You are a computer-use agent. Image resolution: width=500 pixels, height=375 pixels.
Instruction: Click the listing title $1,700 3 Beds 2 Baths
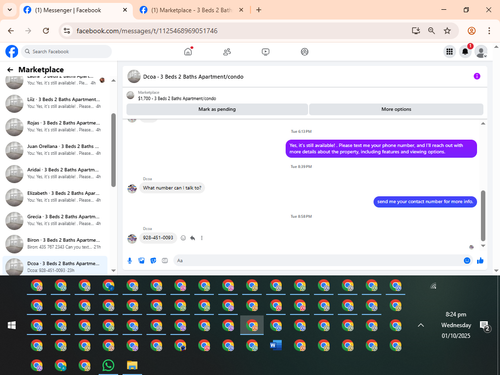(177, 98)
